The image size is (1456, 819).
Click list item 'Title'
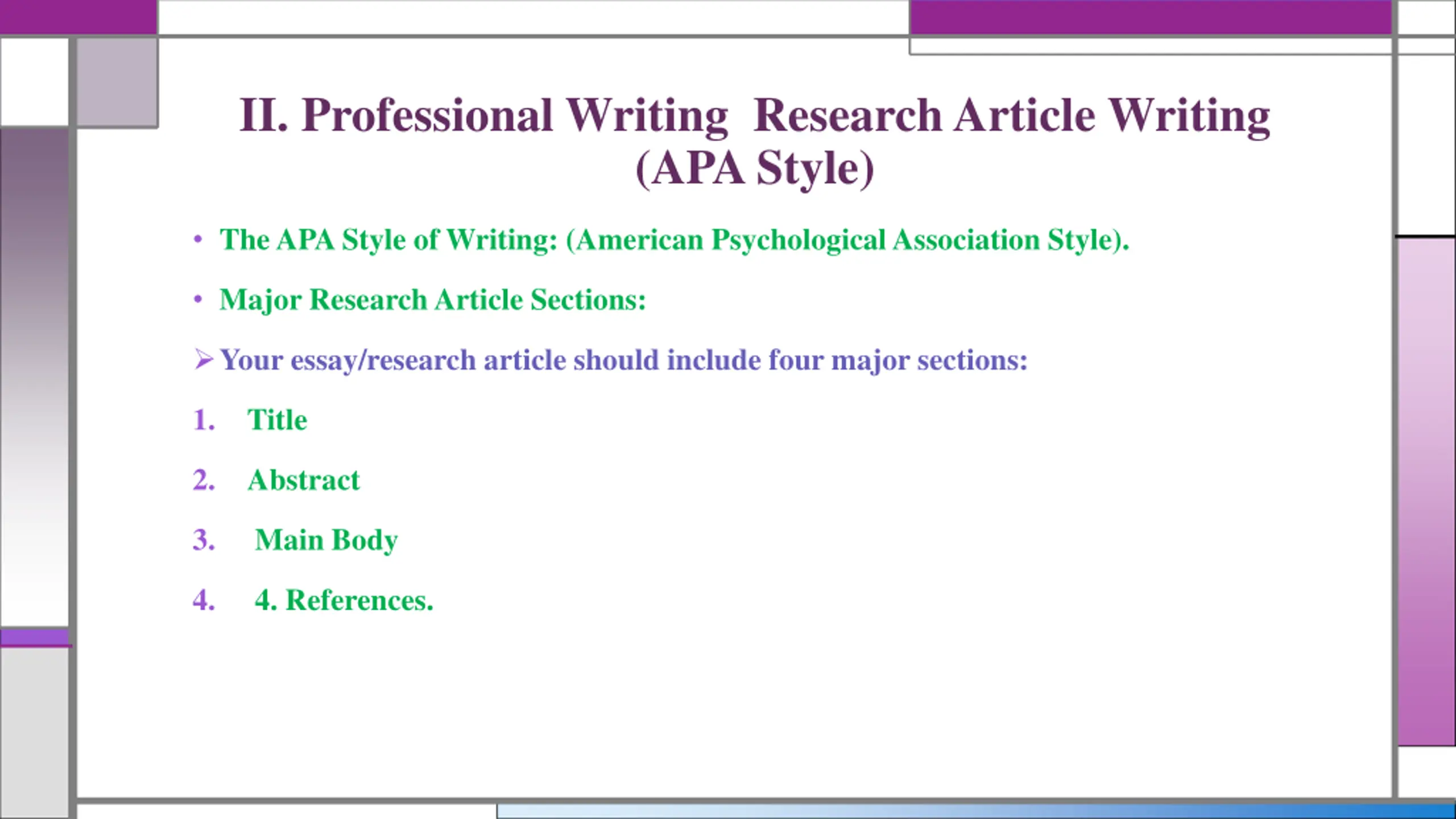pyautogui.click(x=278, y=420)
